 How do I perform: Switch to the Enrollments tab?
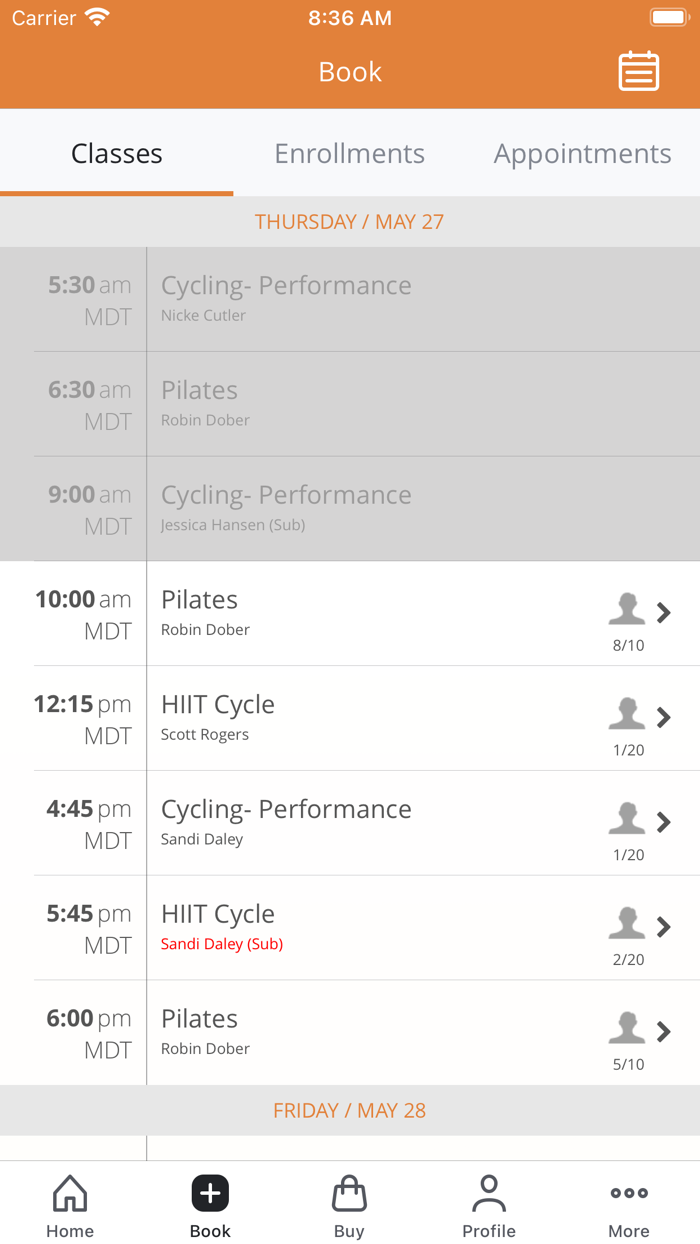click(x=350, y=154)
